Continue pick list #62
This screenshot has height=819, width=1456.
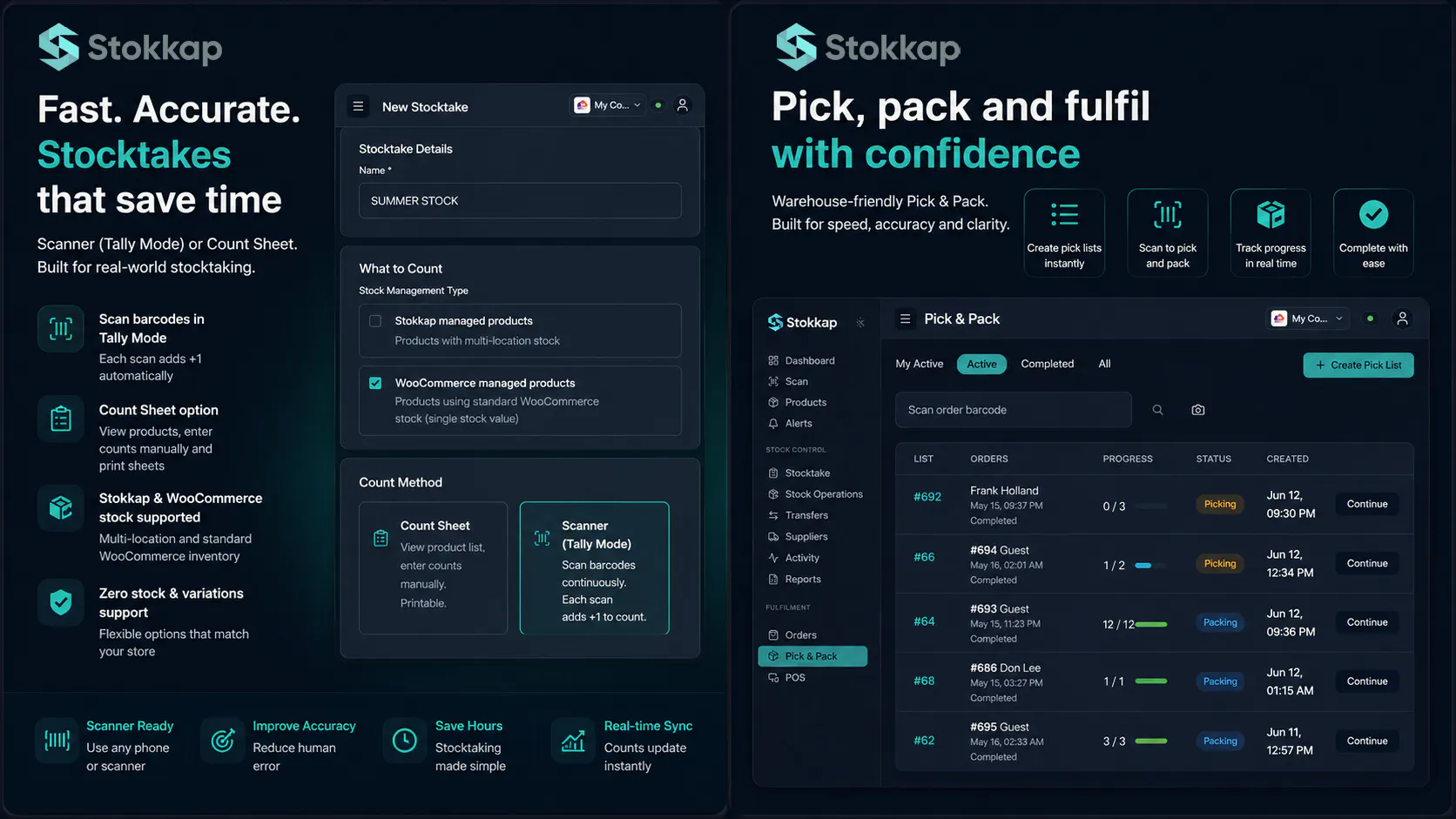point(1367,741)
